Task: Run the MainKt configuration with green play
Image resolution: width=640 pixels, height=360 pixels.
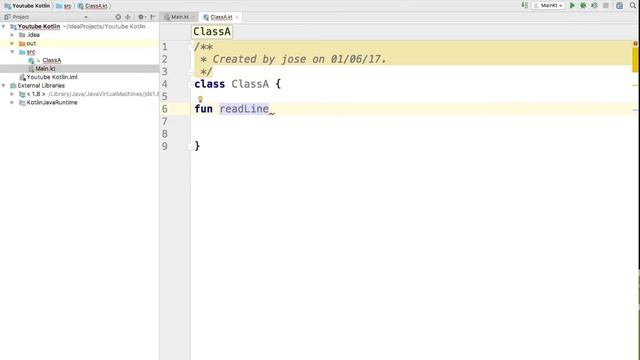Action: [x=572, y=5]
